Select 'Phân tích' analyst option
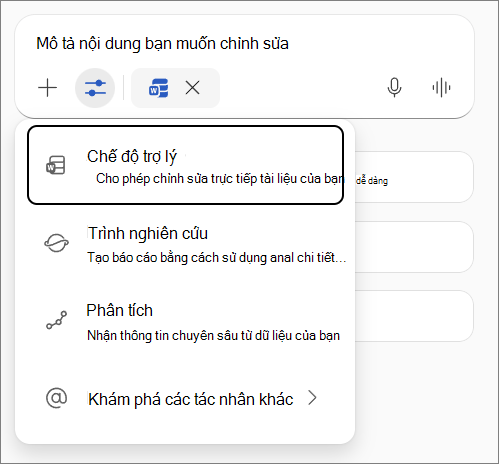499x464 pixels. coord(186,322)
